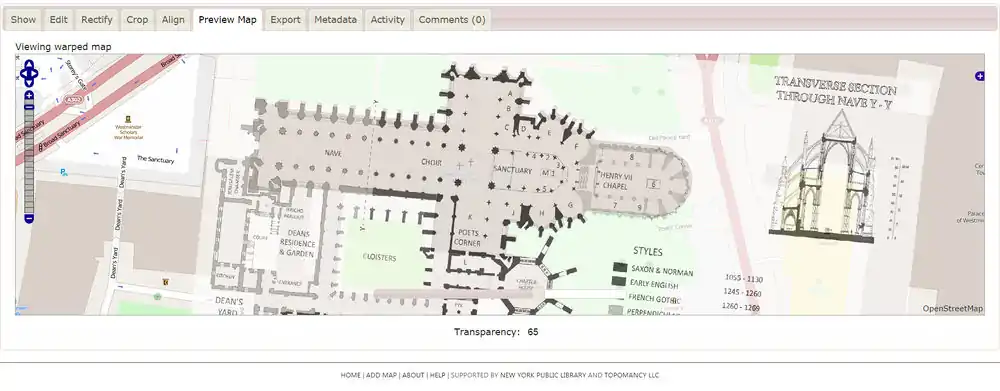Pan the map up with the arrow control

[29, 65]
